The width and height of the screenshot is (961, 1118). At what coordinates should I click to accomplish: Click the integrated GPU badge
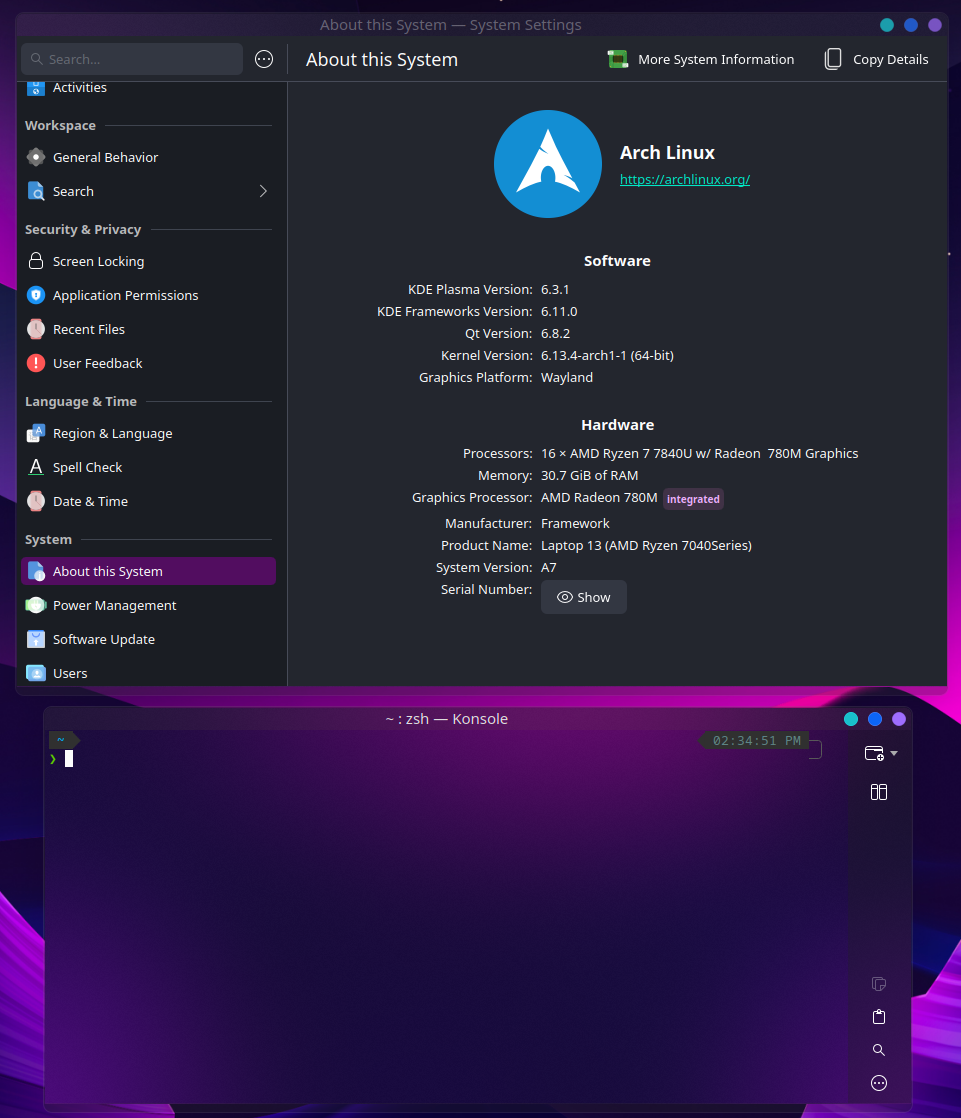pyautogui.click(x=693, y=499)
